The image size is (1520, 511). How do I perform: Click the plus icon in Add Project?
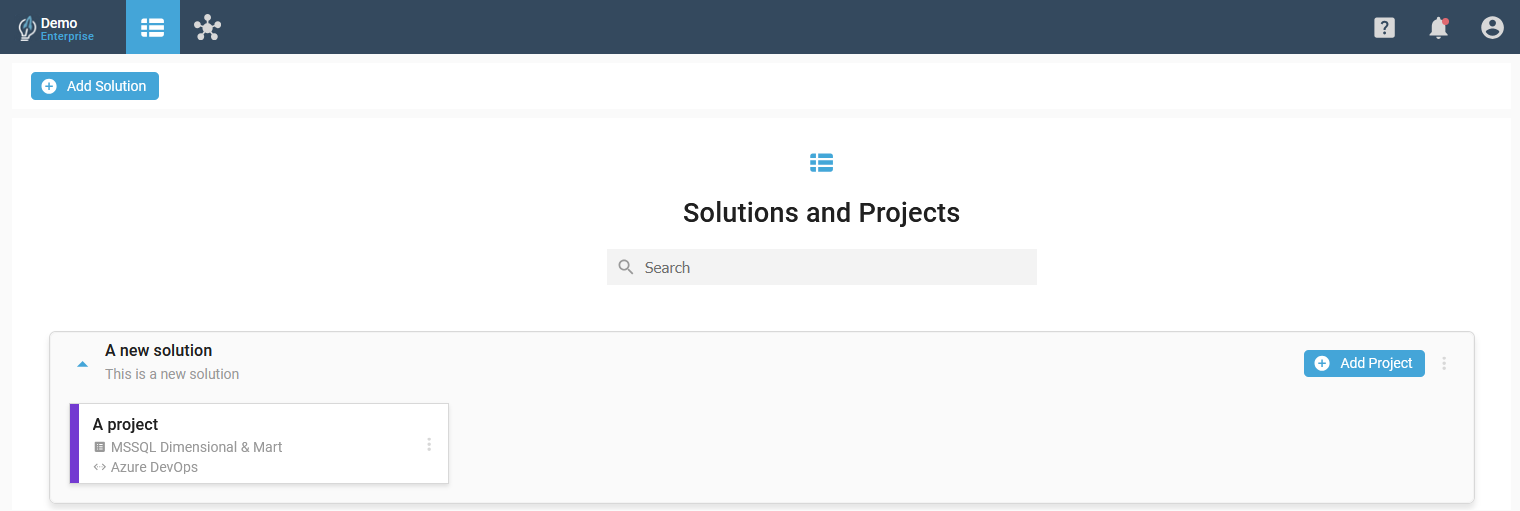click(1322, 363)
